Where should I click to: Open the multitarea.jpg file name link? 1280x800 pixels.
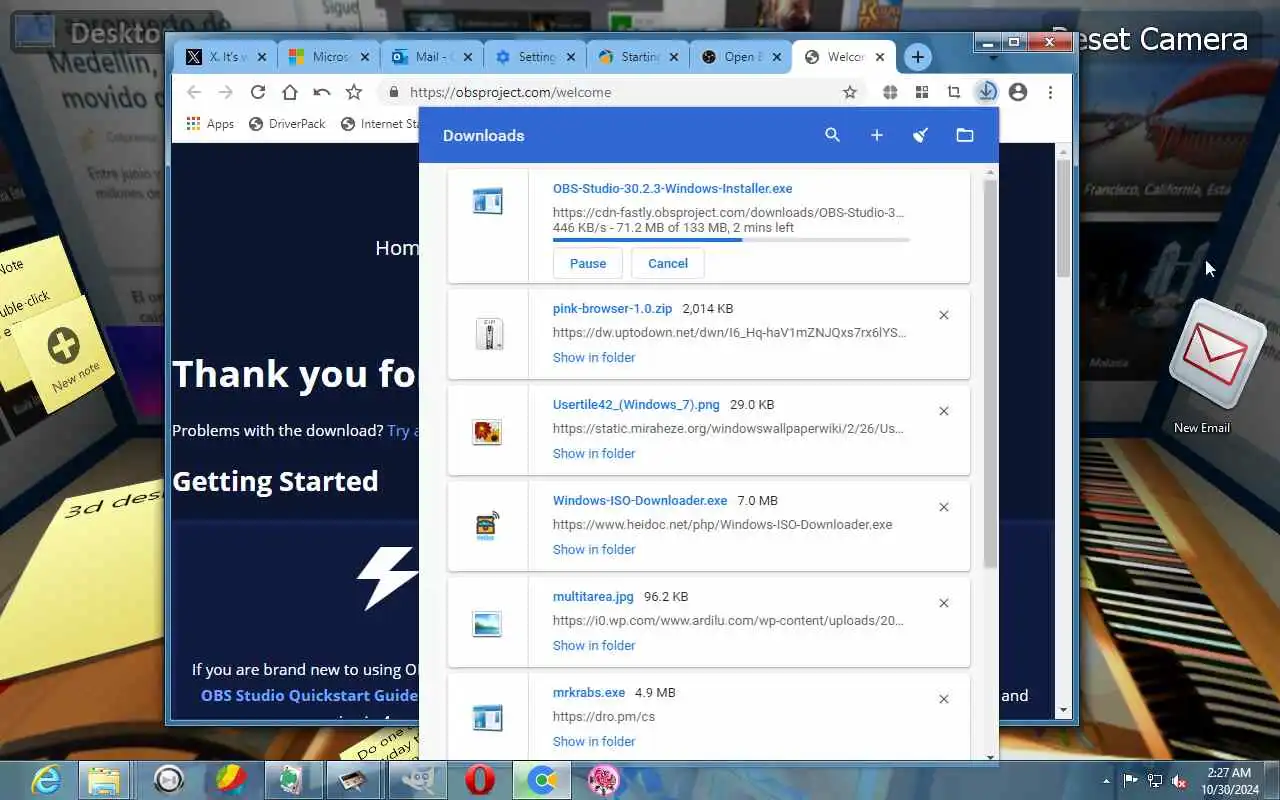593,597
